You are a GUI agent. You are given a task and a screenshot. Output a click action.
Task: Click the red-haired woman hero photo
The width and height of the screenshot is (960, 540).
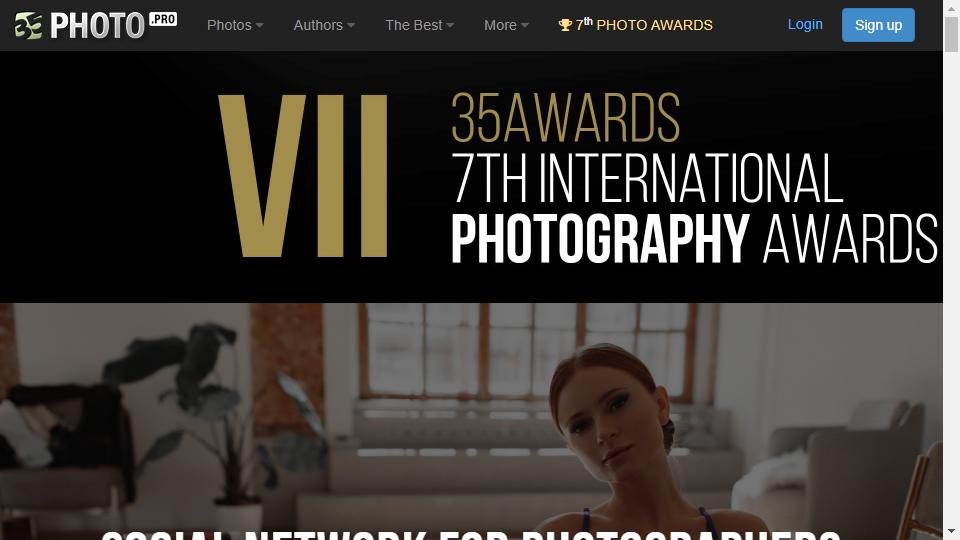[471, 421]
